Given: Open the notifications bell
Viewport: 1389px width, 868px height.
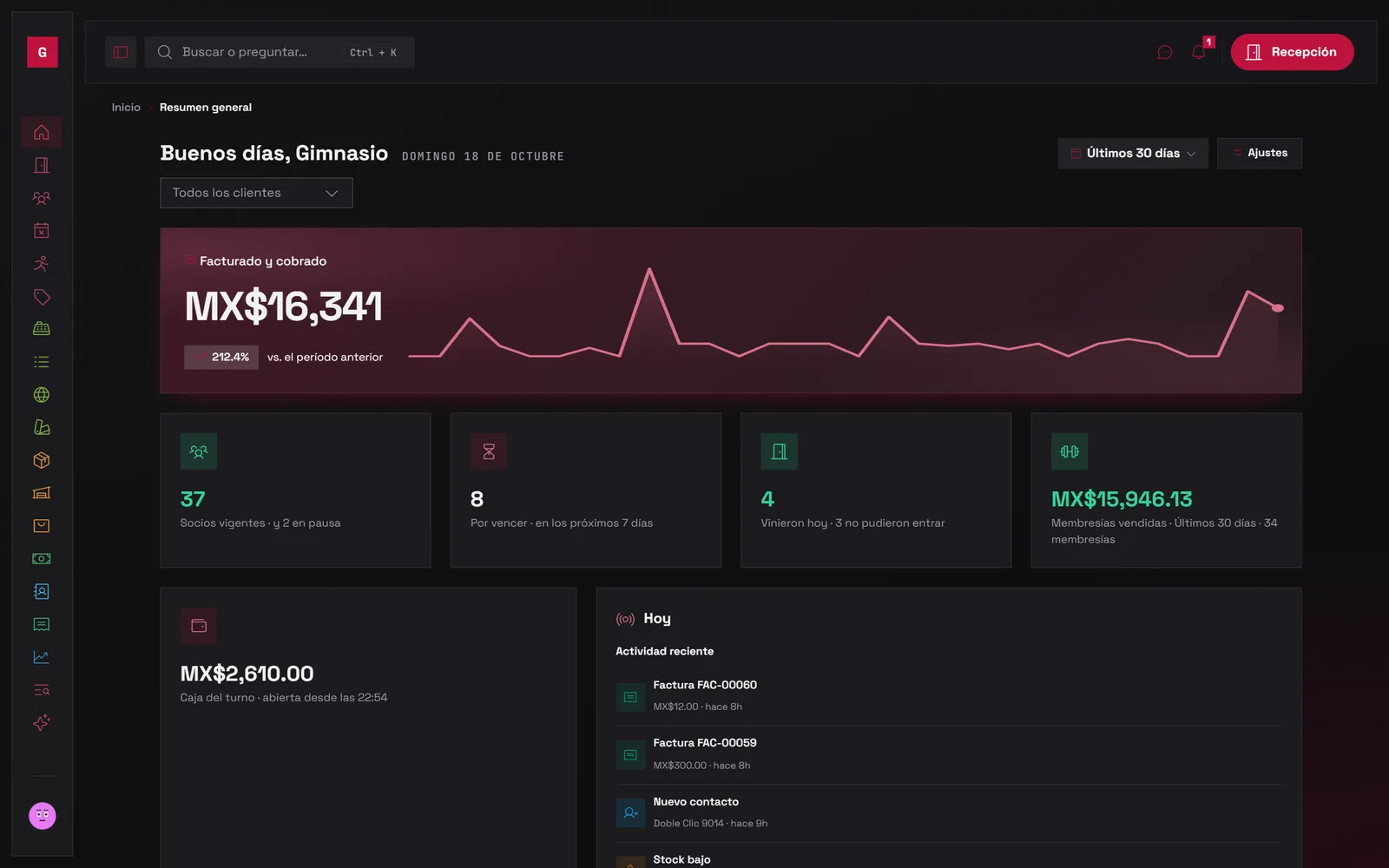Looking at the screenshot, I should pyautogui.click(x=1199, y=52).
